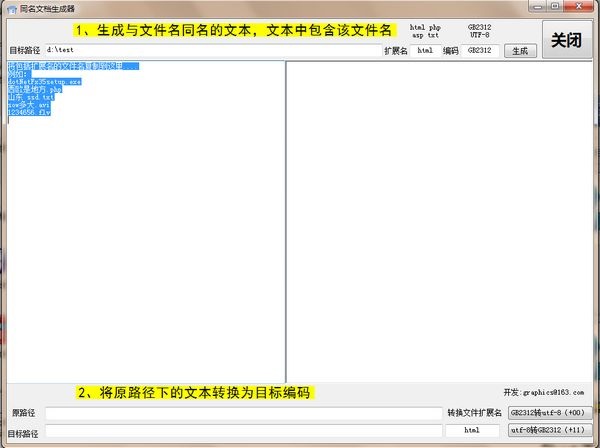Click the 原路径 label
The width and height of the screenshot is (600, 448).
pos(23,413)
